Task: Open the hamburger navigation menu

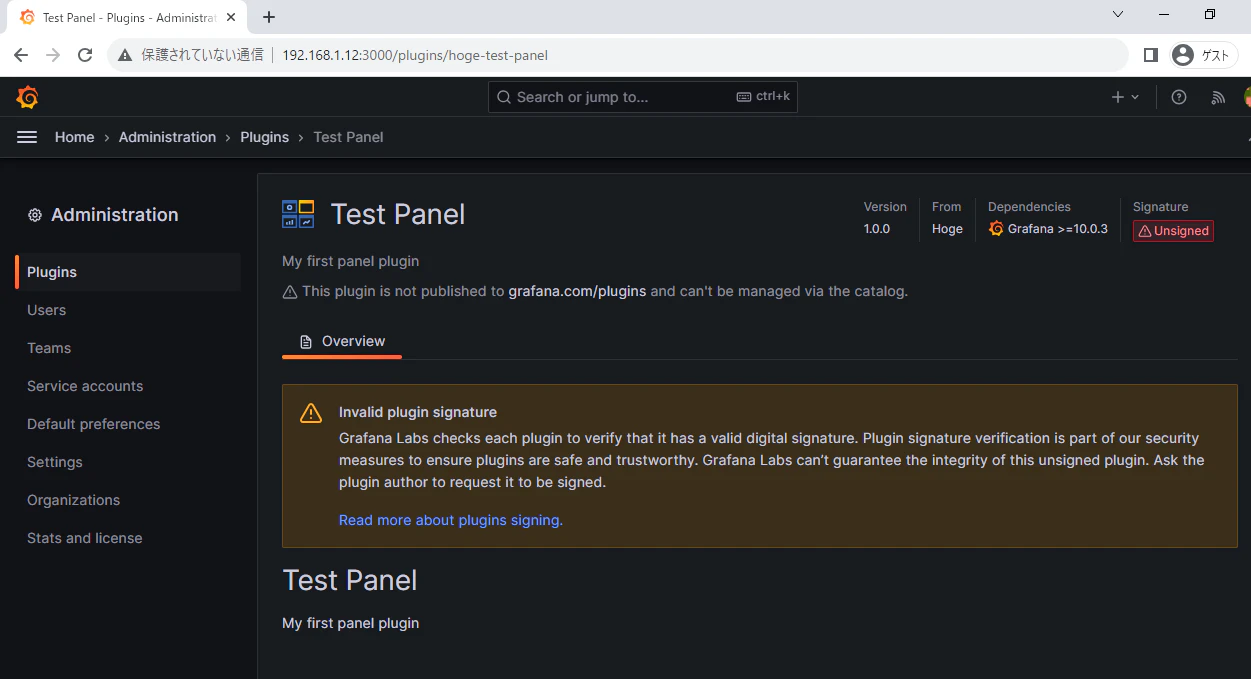Action: tap(27, 137)
